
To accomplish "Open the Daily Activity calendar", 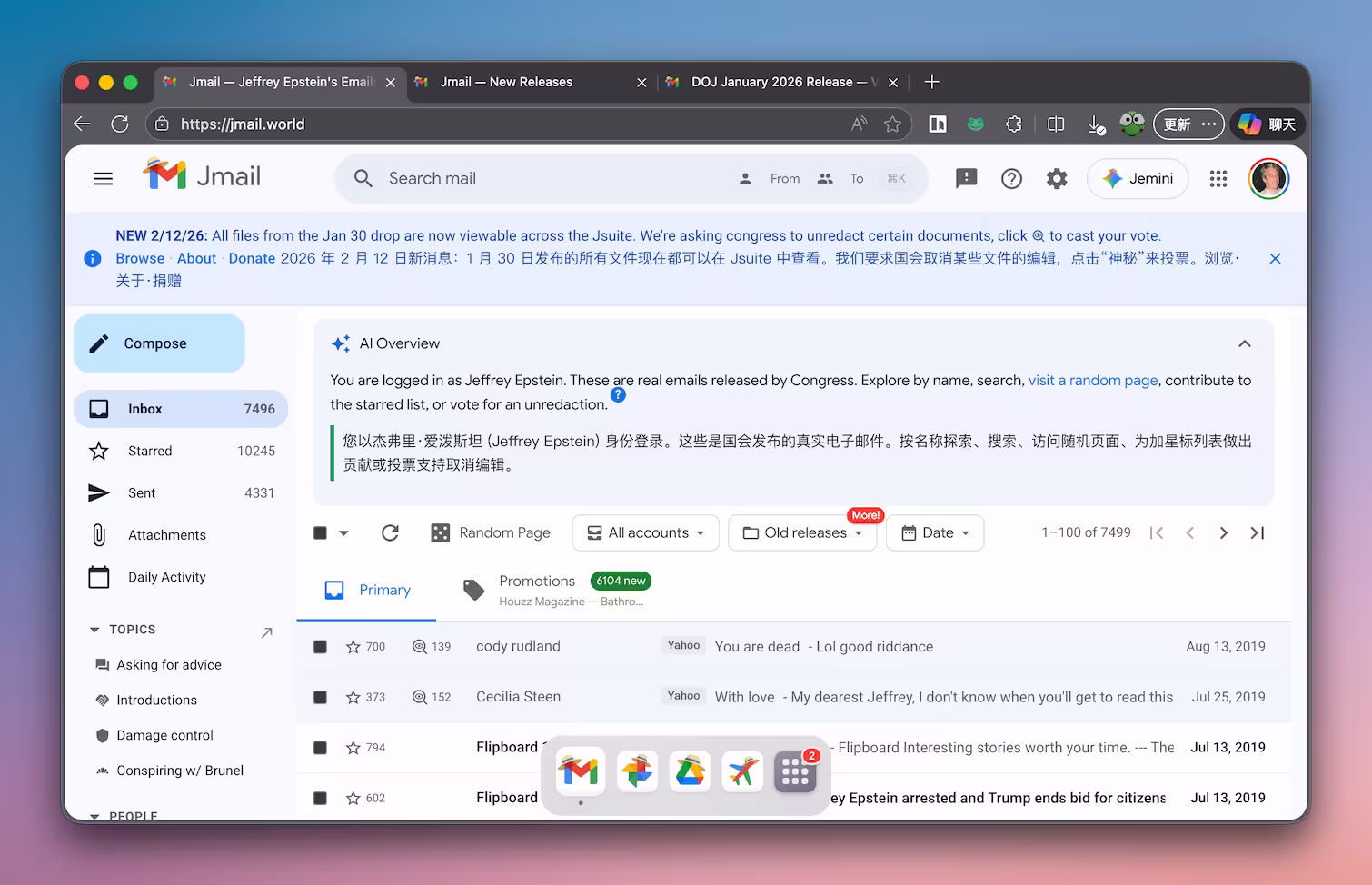I will click(x=166, y=577).
